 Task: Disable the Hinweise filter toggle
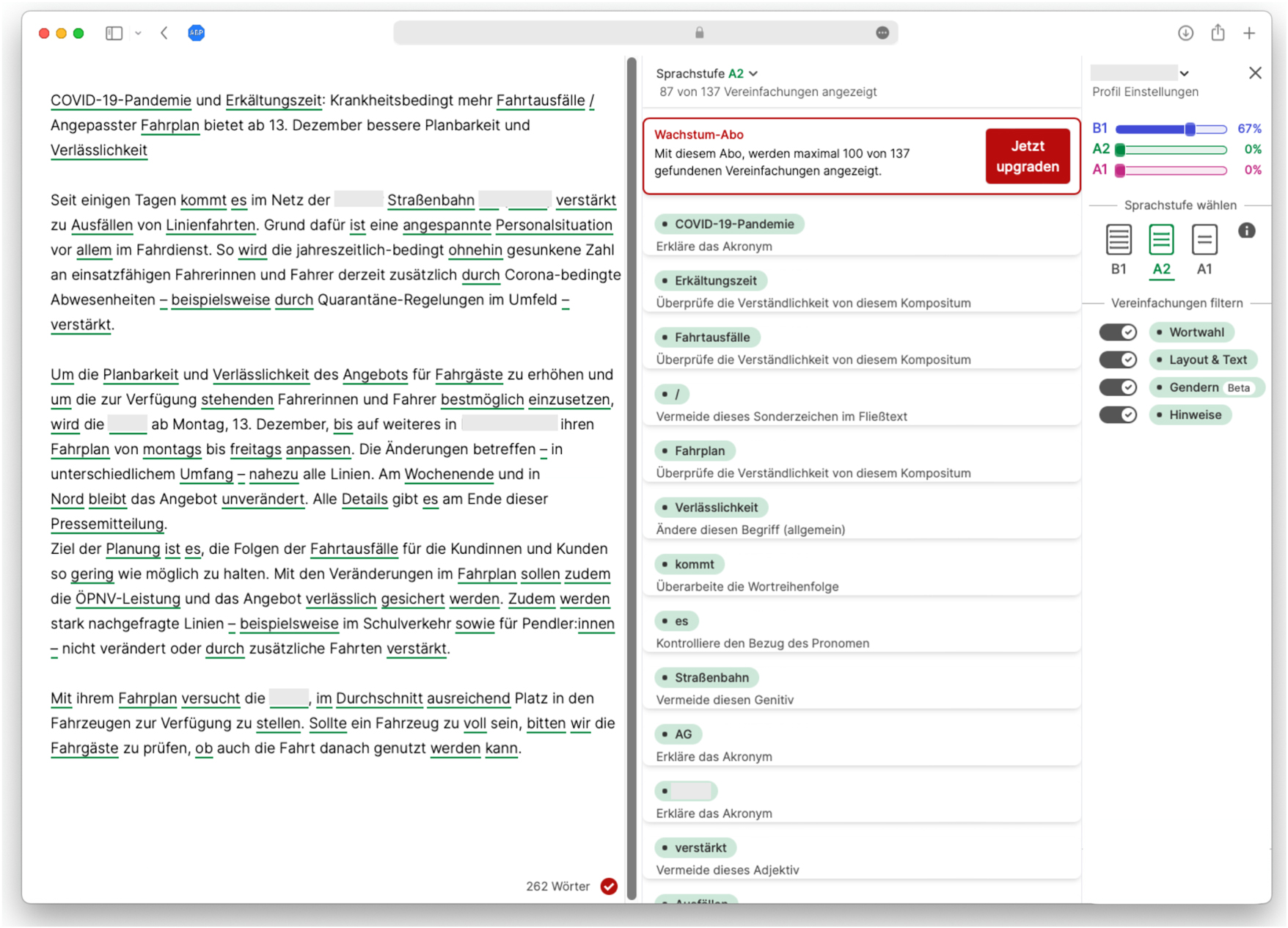coord(1117,414)
